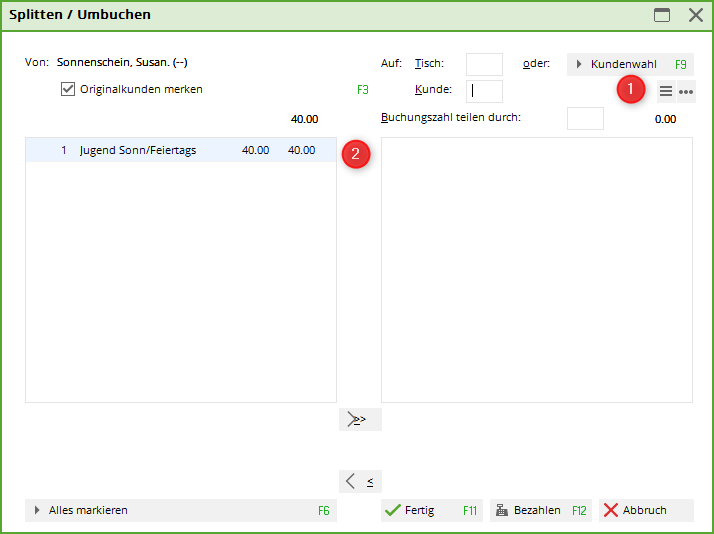This screenshot has width=714, height=534.
Task: Focus the Kunde input field
Action: [484, 91]
